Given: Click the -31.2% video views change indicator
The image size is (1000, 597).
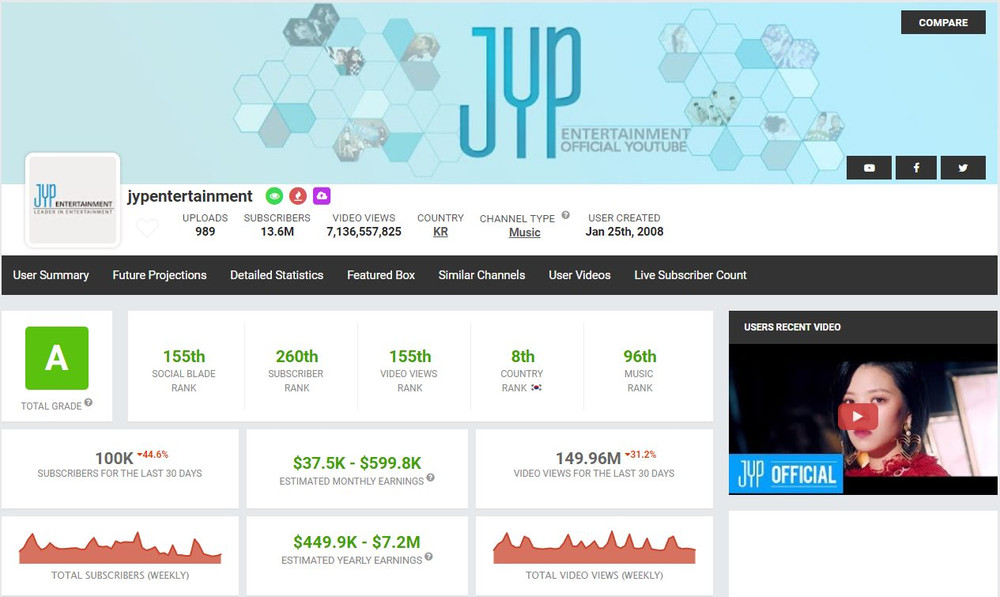Looking at the screenshot, I should (640, 454).
